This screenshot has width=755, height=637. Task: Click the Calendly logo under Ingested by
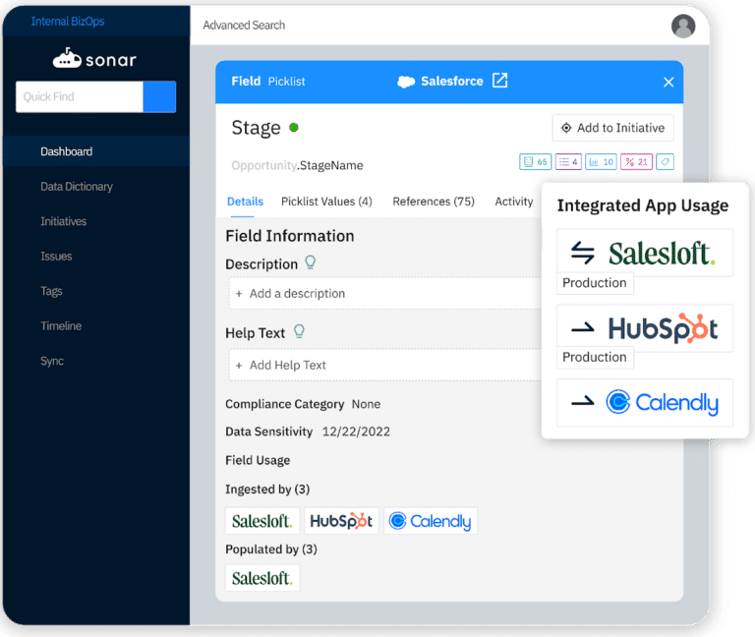point(430,521)
